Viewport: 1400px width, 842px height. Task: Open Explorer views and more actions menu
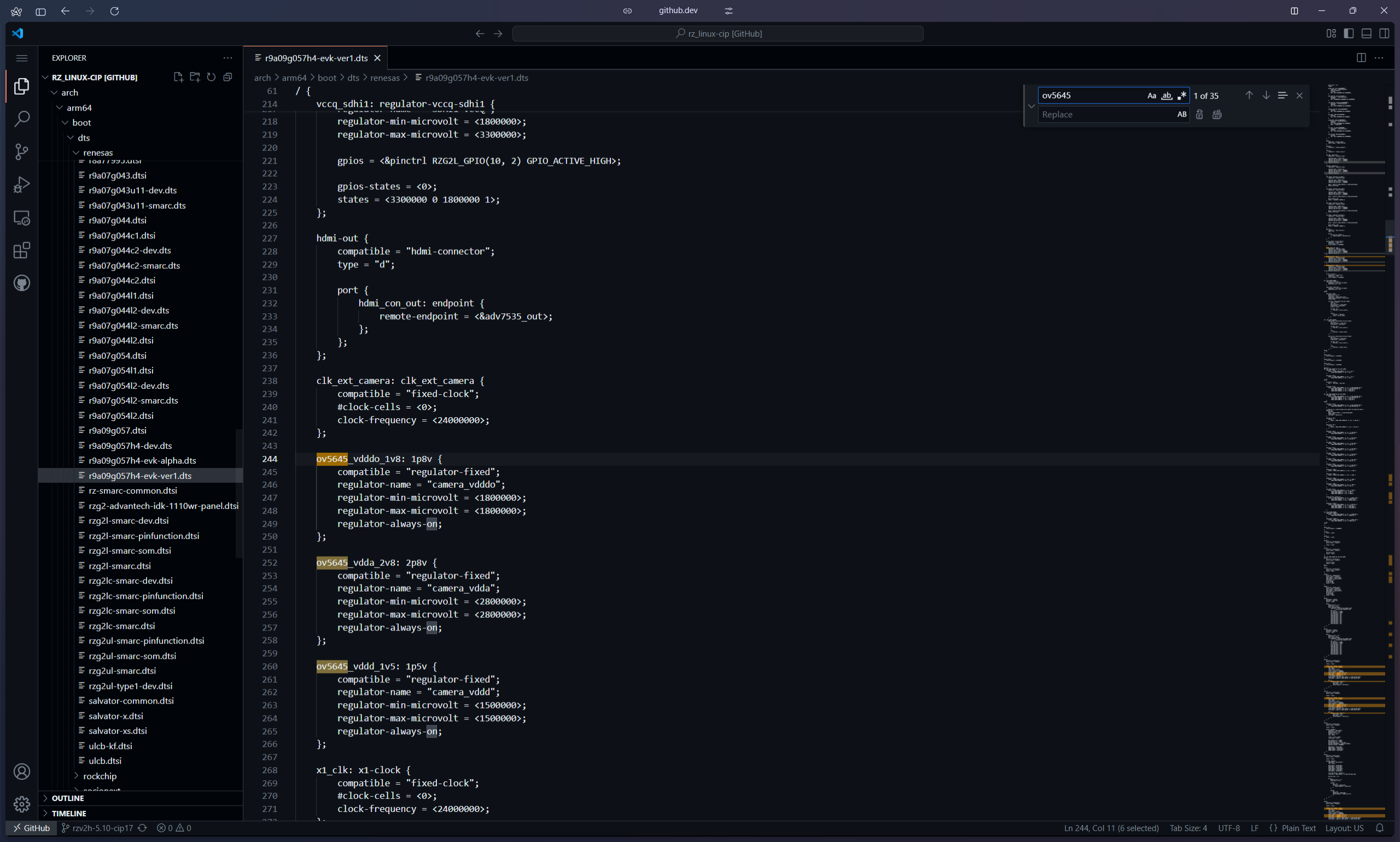227,58
